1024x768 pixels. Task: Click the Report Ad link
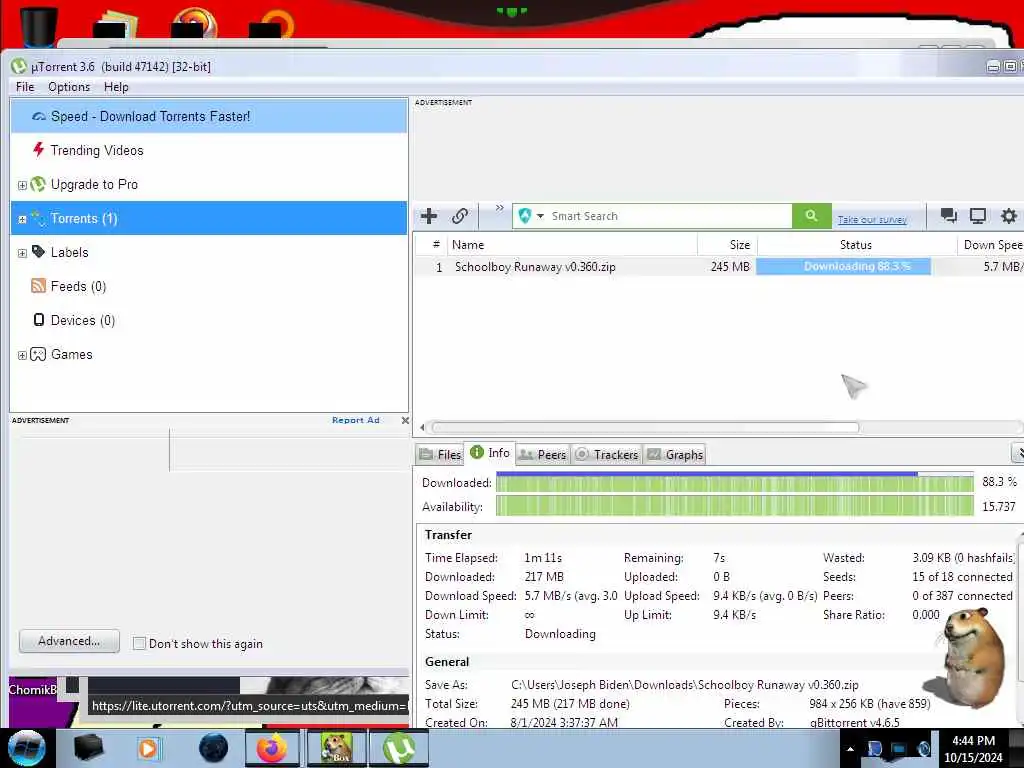click(x=356, y=420)
